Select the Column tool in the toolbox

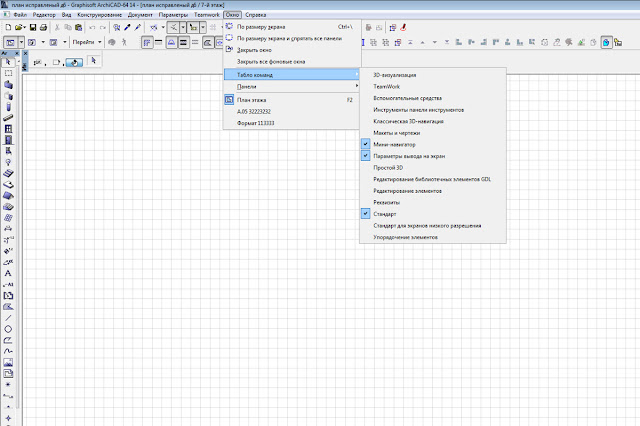coord(8,107)
